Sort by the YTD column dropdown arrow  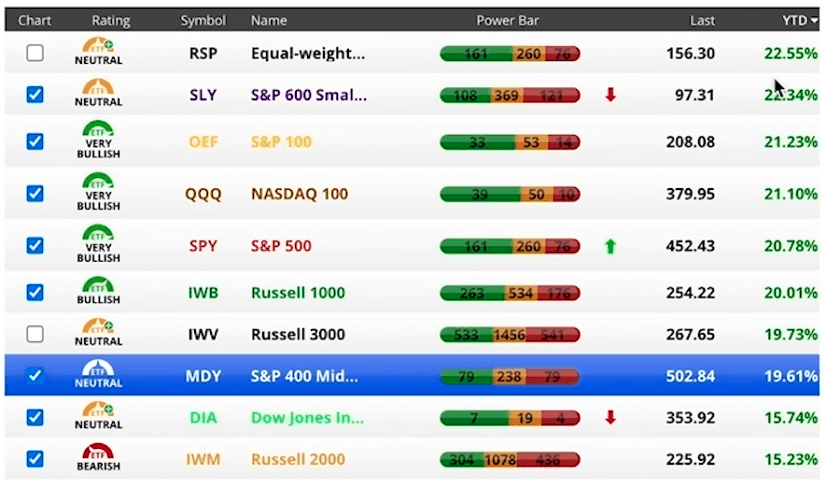click(814, 21)
